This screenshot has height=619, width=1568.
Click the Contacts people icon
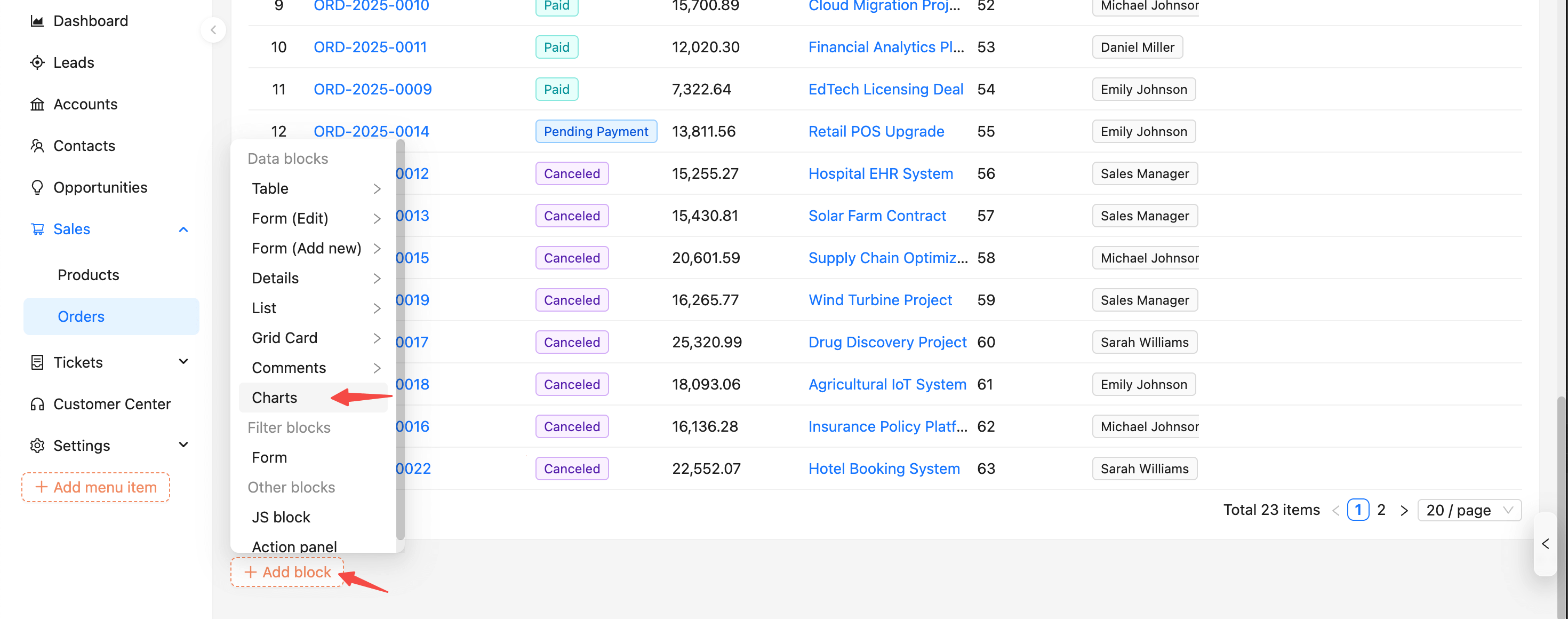click(x=37, y=146)
